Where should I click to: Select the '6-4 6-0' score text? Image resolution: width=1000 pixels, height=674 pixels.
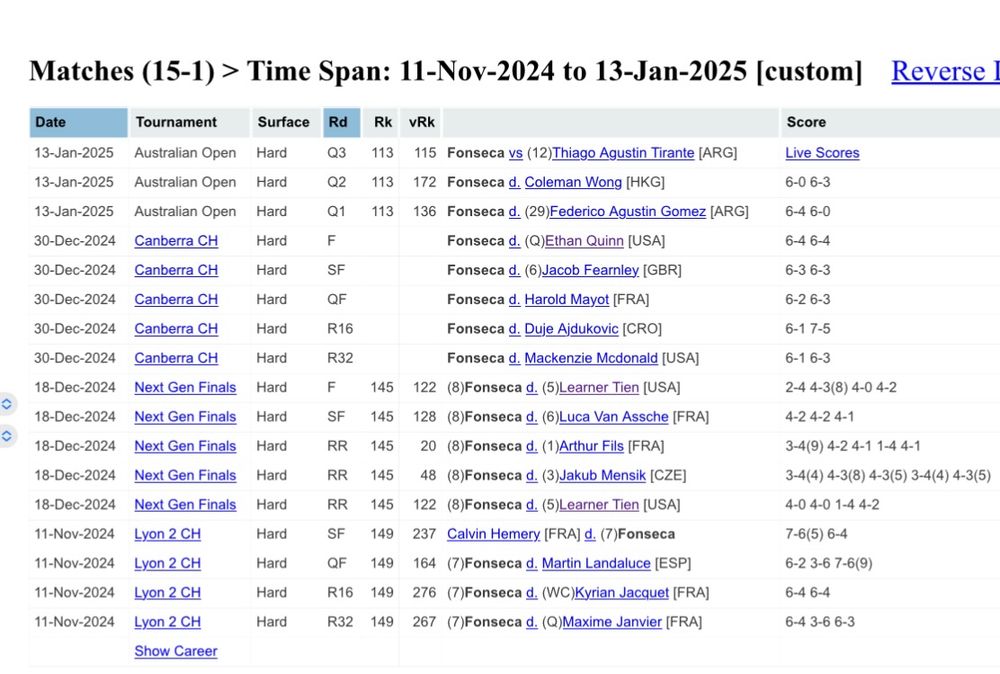coord(807,212)
